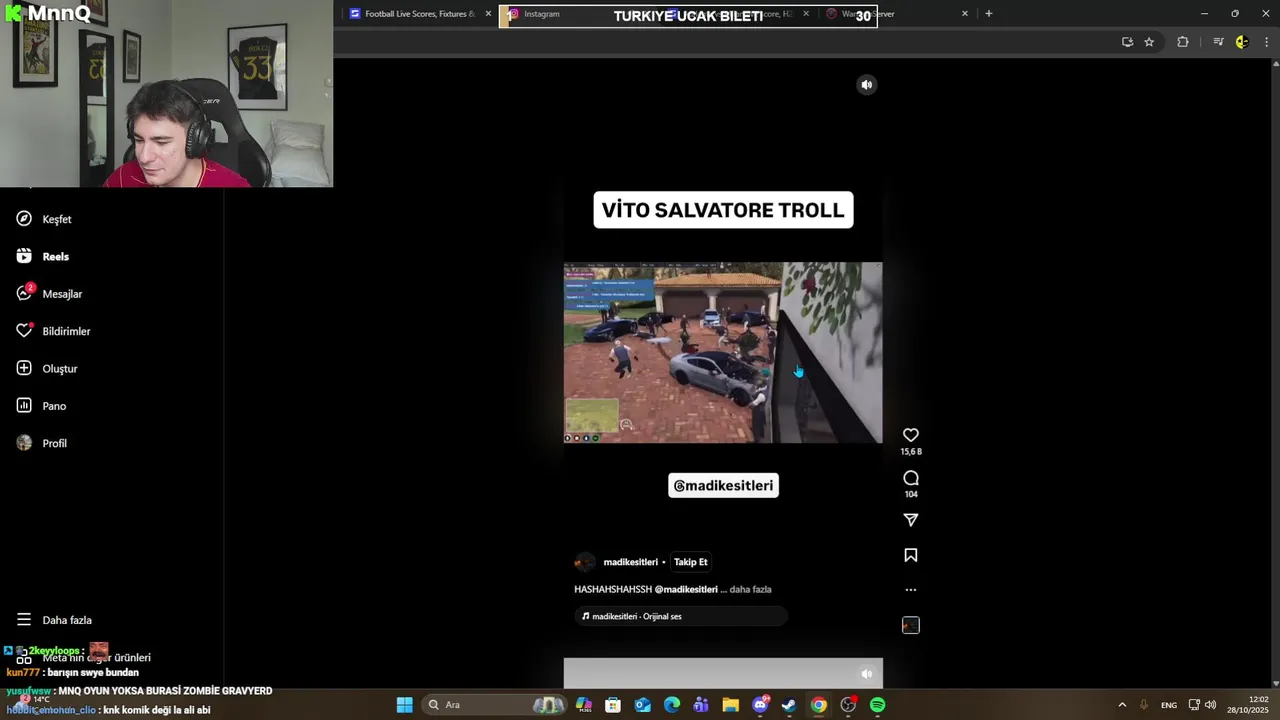
Task: Open Spotify from taskbar
Action: [x=877, y=705]
